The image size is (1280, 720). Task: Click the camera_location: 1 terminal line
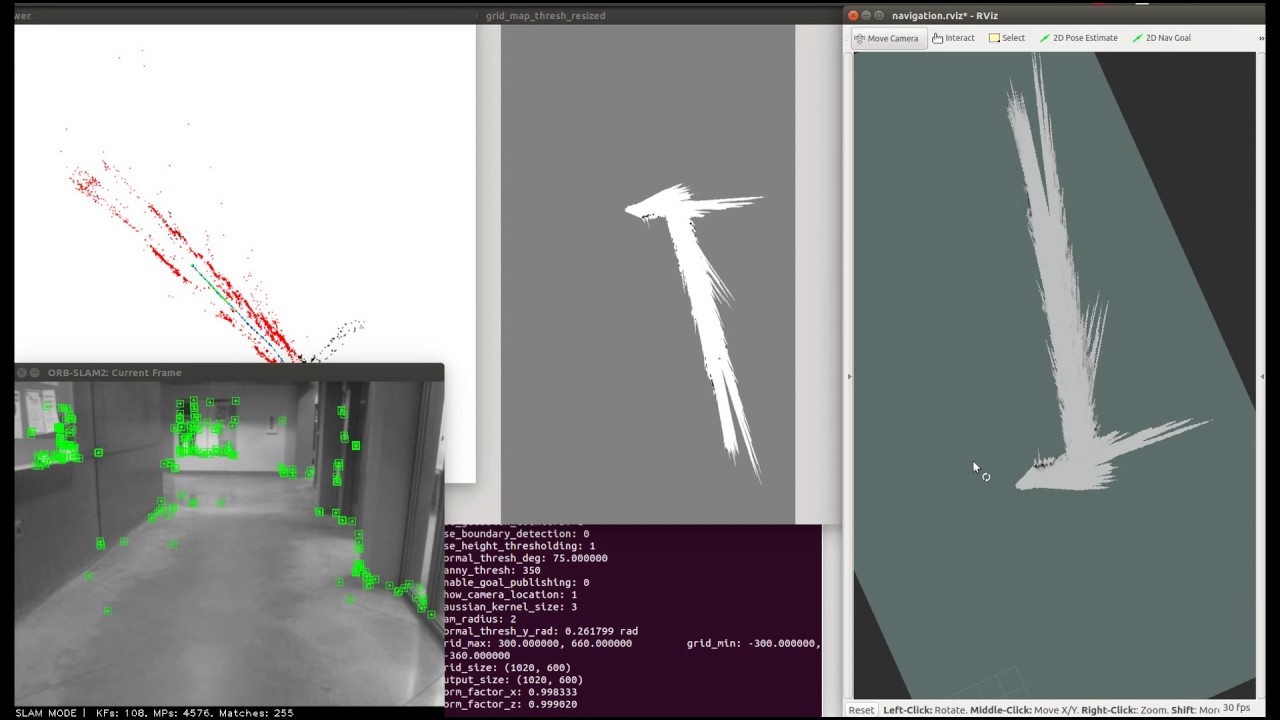click(511, 594)
